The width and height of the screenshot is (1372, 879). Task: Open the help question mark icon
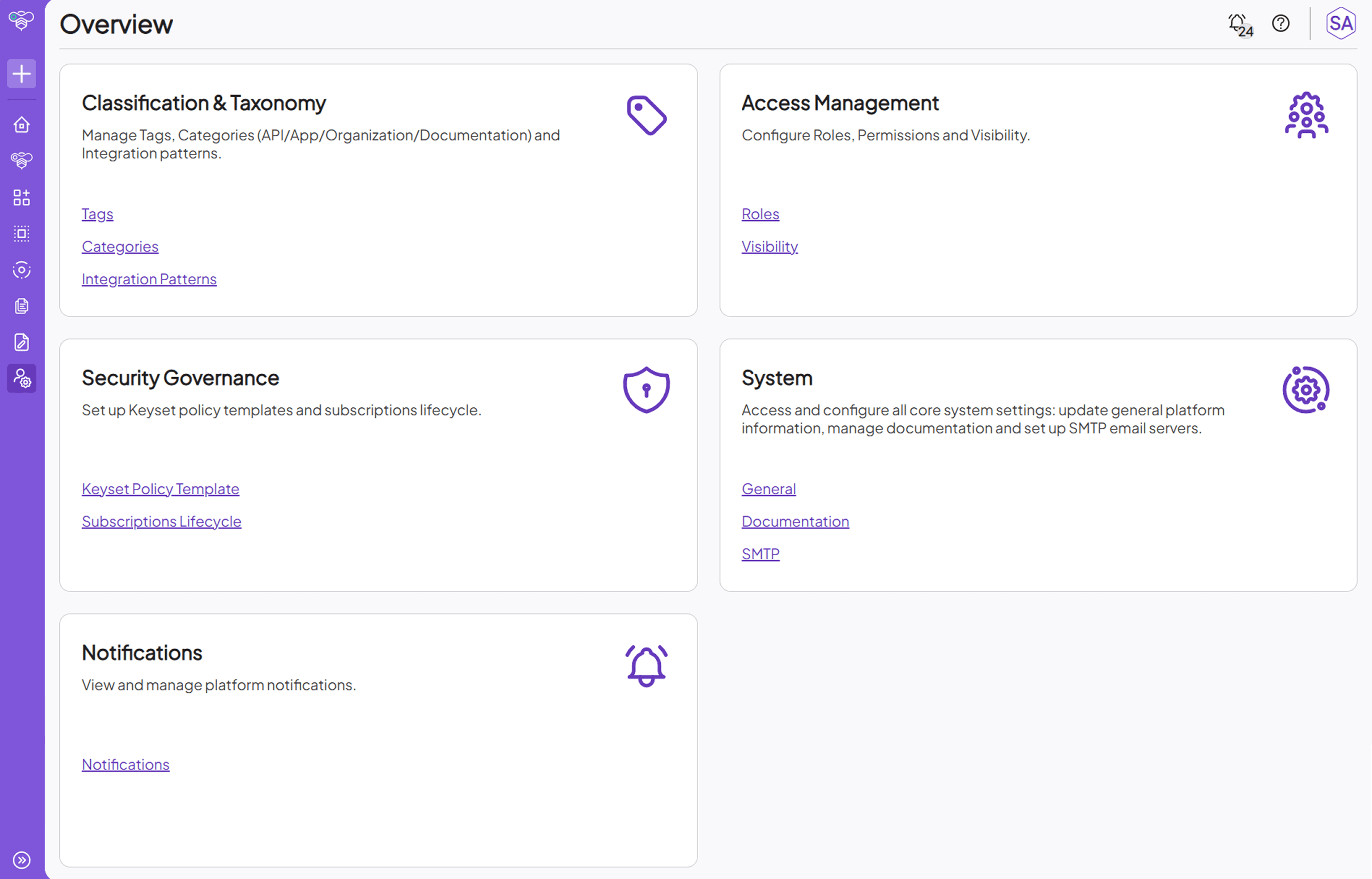(x=1280, y=24)
